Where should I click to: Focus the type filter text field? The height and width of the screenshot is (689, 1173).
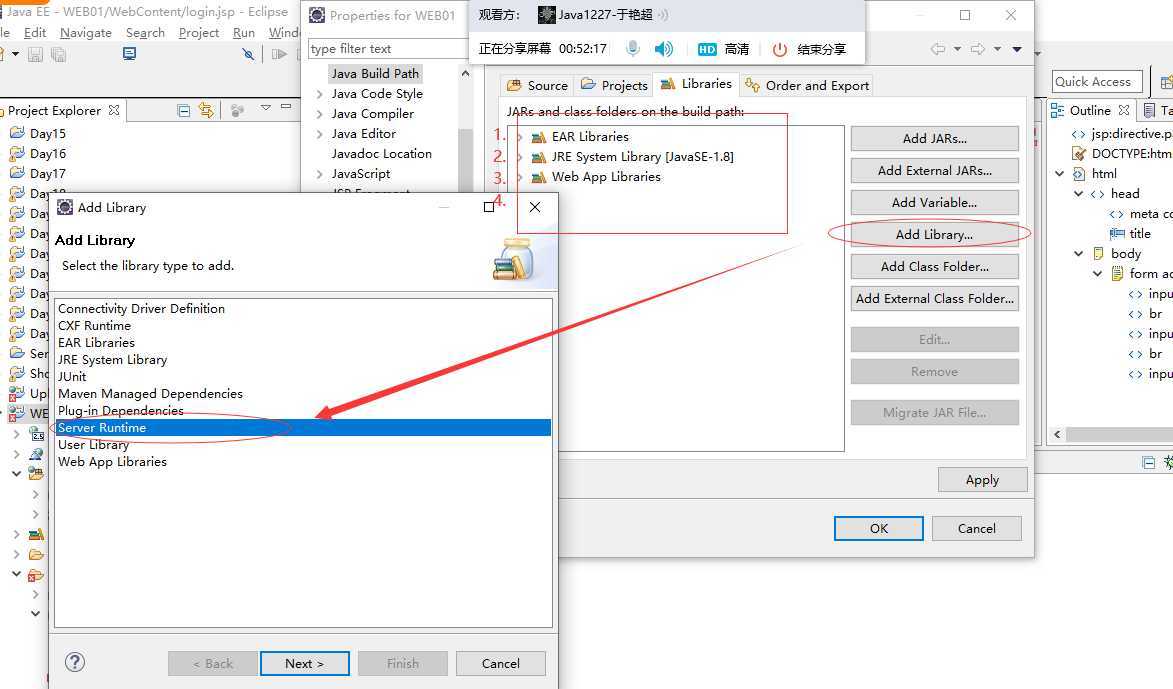[x=388, y=49]
